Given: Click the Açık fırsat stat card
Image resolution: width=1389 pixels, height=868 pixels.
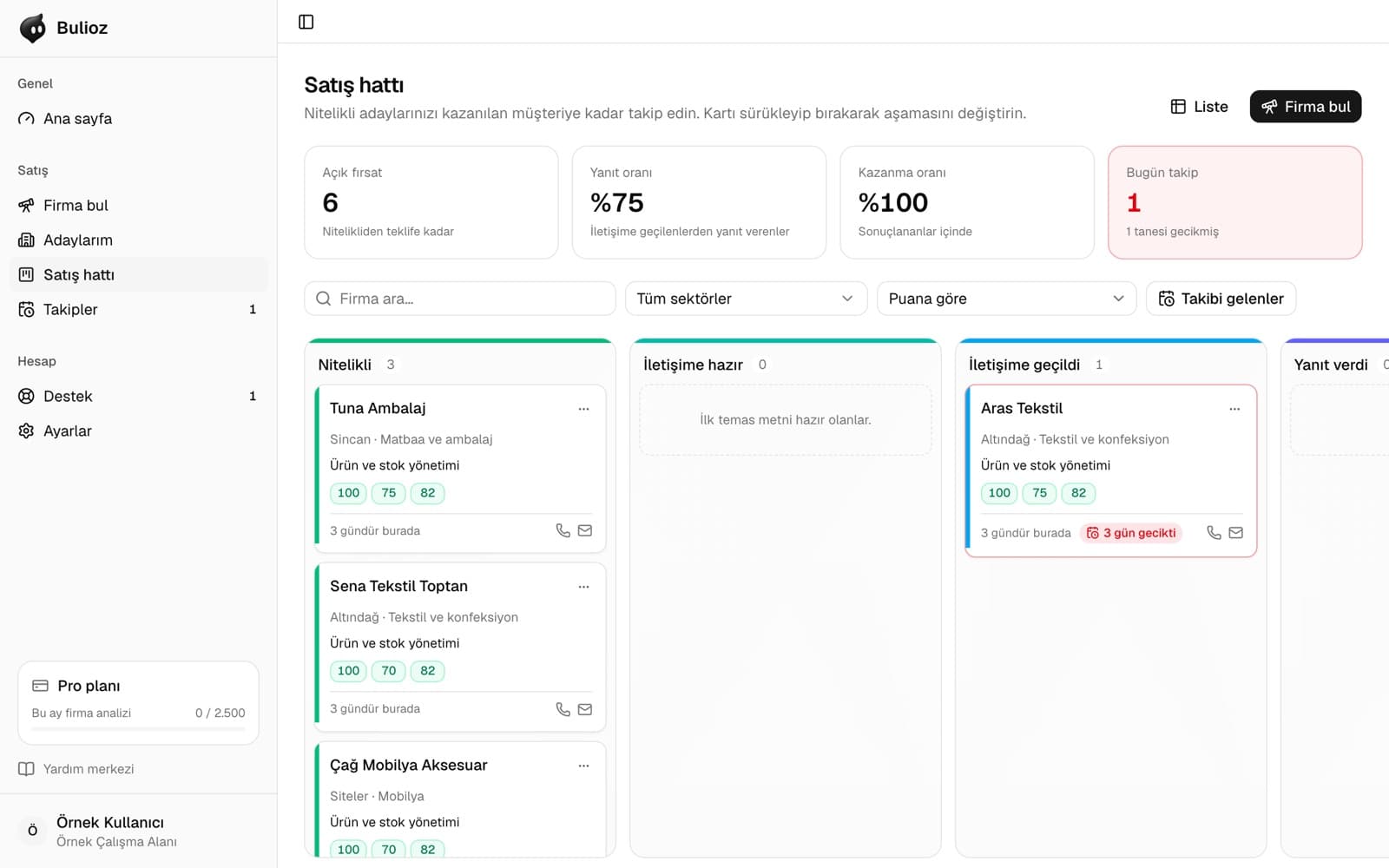Looking at the screenshot, I should click(431, 202).
